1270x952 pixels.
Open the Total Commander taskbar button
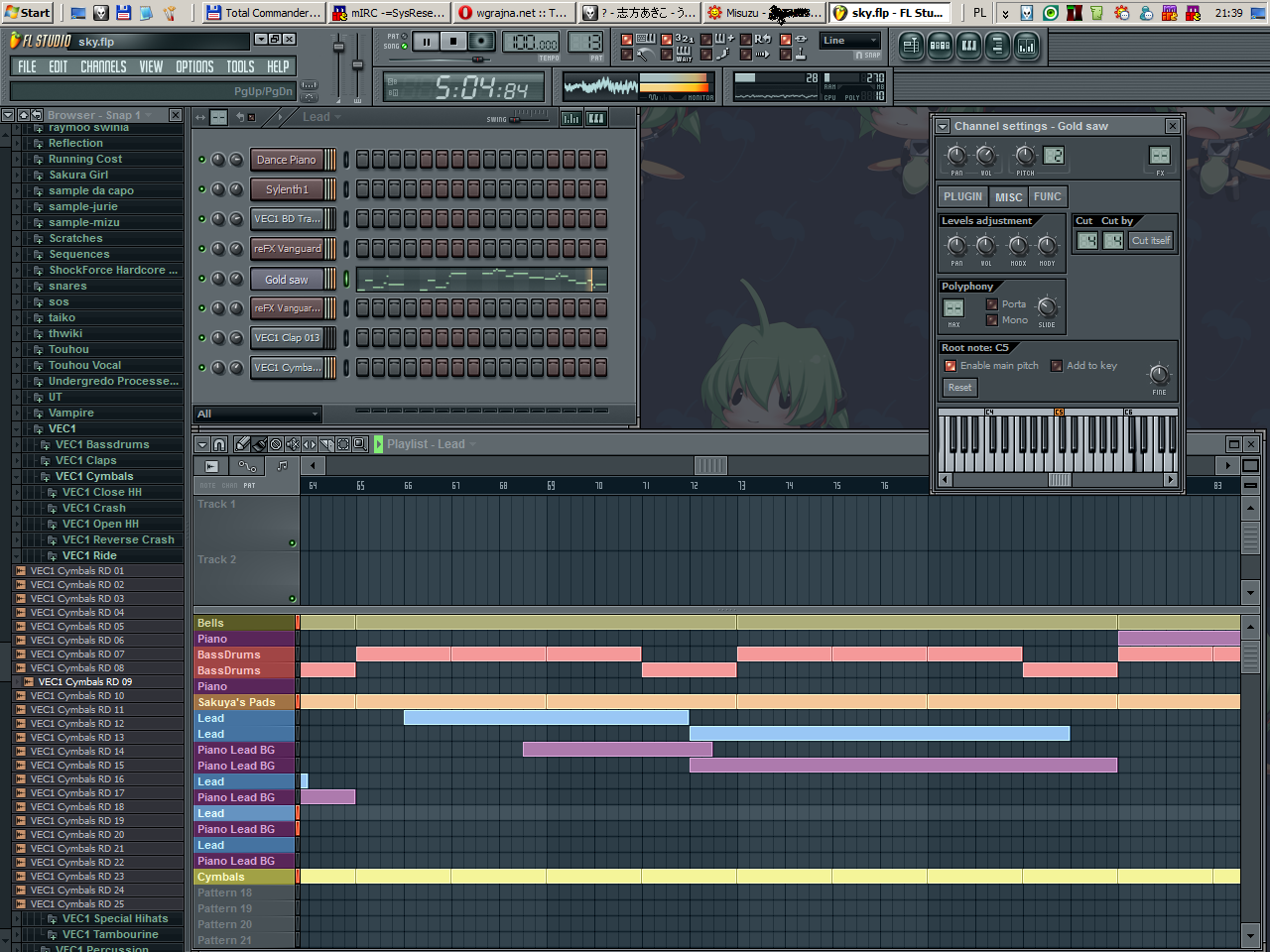(264, 13)
